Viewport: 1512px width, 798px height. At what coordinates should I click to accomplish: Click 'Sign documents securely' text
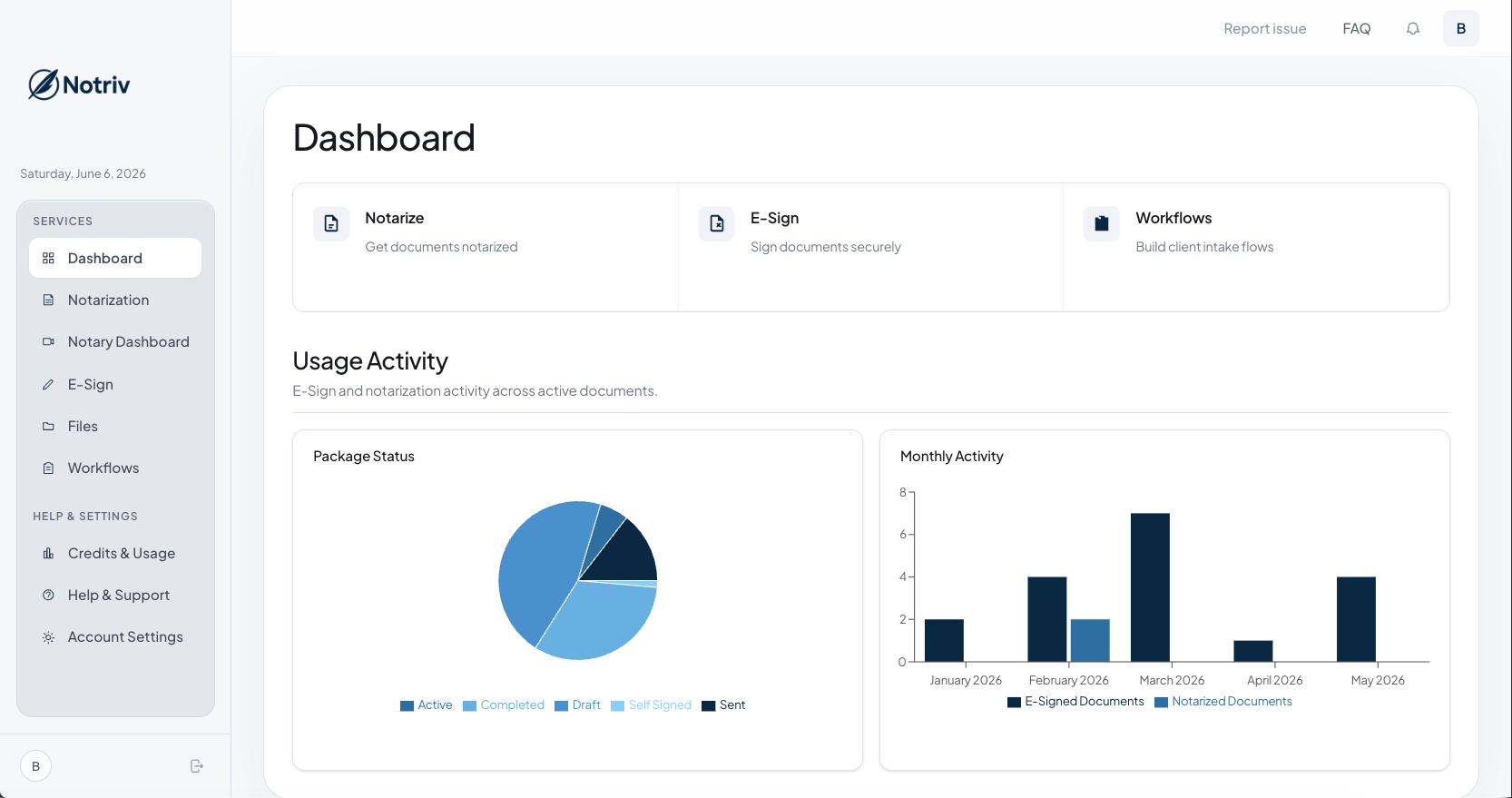pyautogui.click(x=826, y=247)
